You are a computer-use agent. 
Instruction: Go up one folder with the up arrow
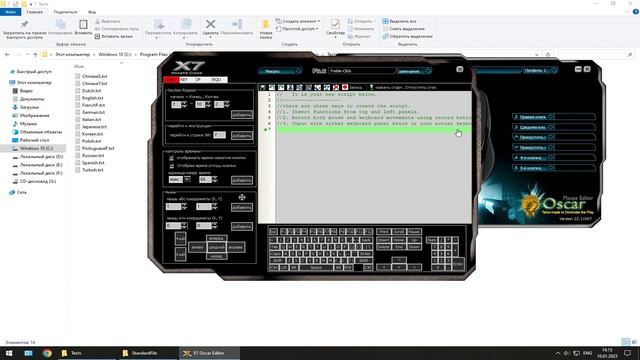coord(35,54)
